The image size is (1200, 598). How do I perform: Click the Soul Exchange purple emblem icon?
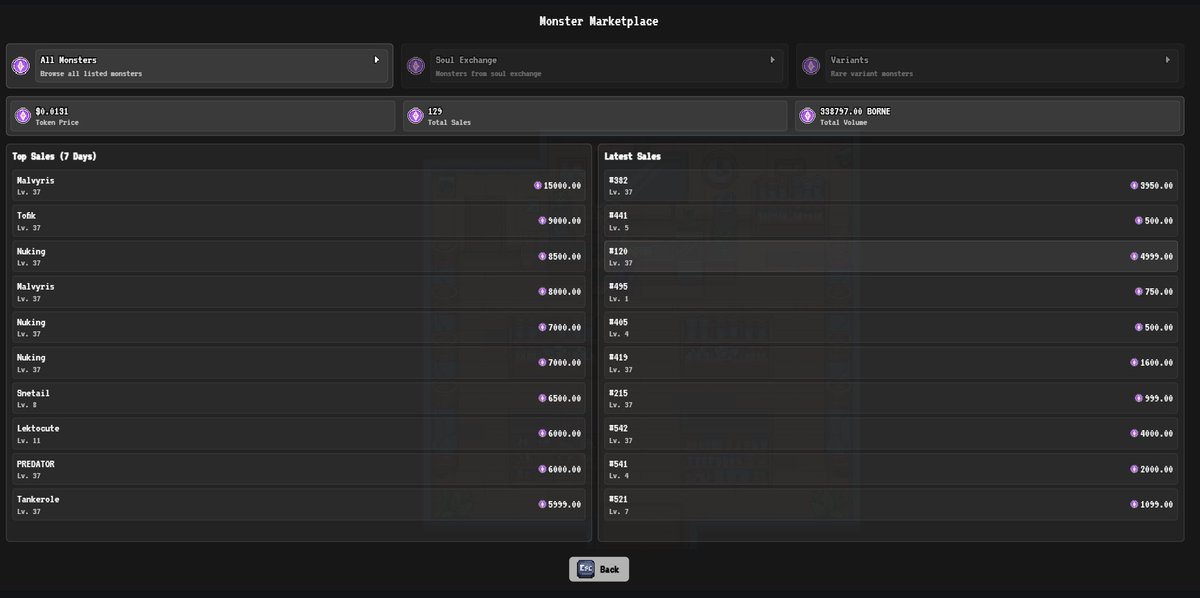pyautogui.click(x=416, y=65)
